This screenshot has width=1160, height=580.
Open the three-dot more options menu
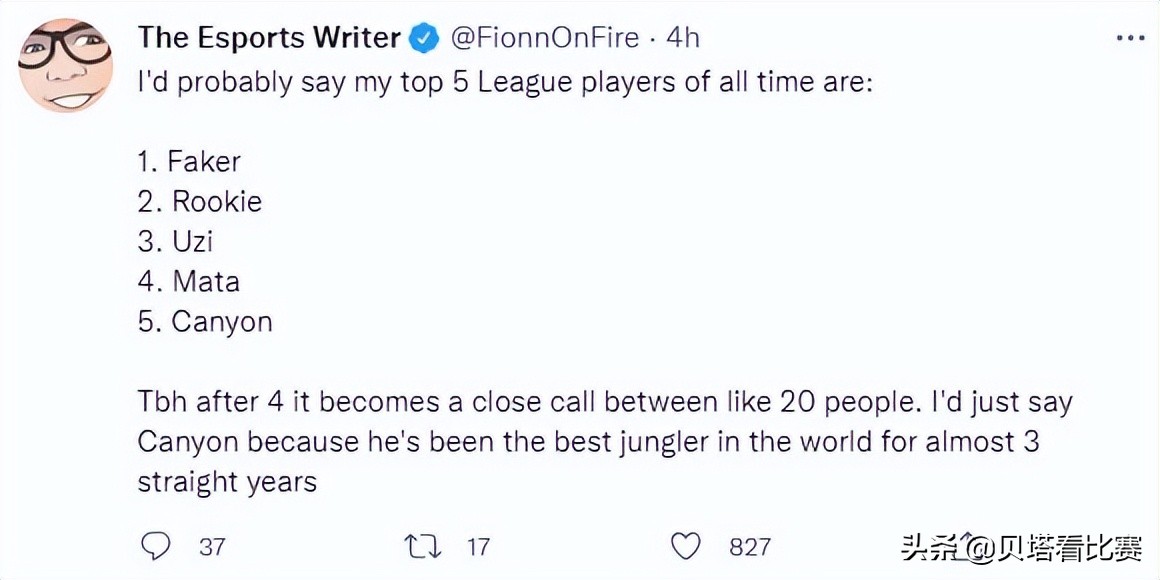[x=1130, y=38]
